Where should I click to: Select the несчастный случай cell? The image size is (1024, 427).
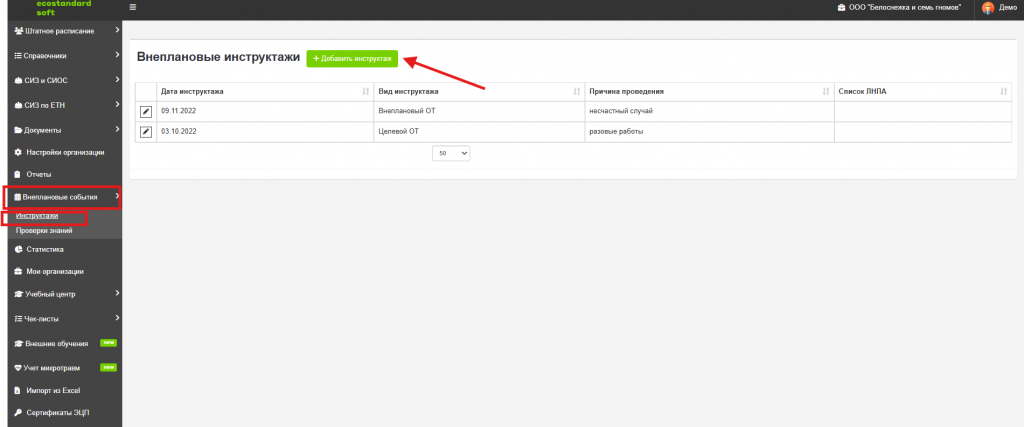pyautogui.click(x=709, y=112)
